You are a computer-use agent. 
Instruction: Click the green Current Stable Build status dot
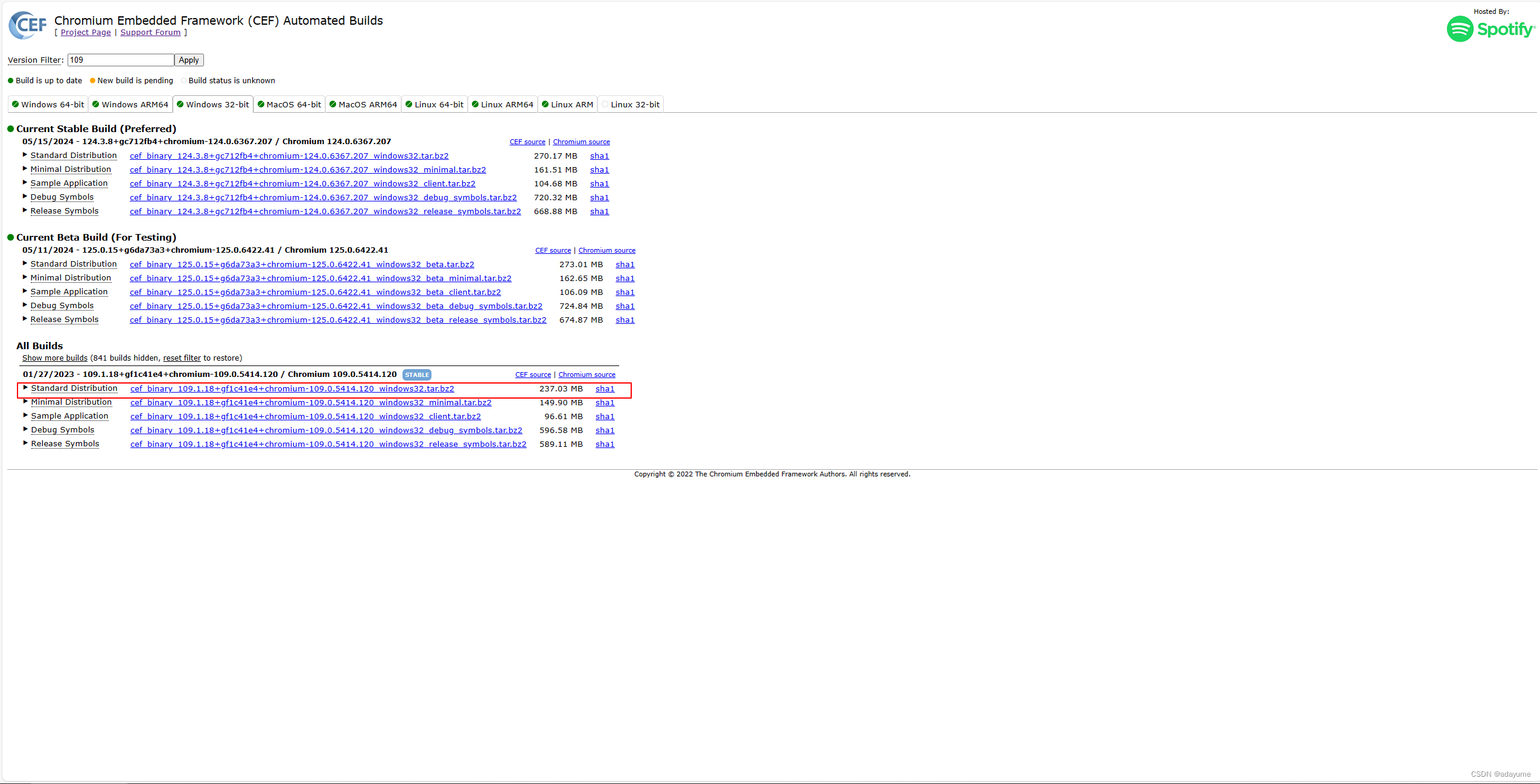coord(10,129)
